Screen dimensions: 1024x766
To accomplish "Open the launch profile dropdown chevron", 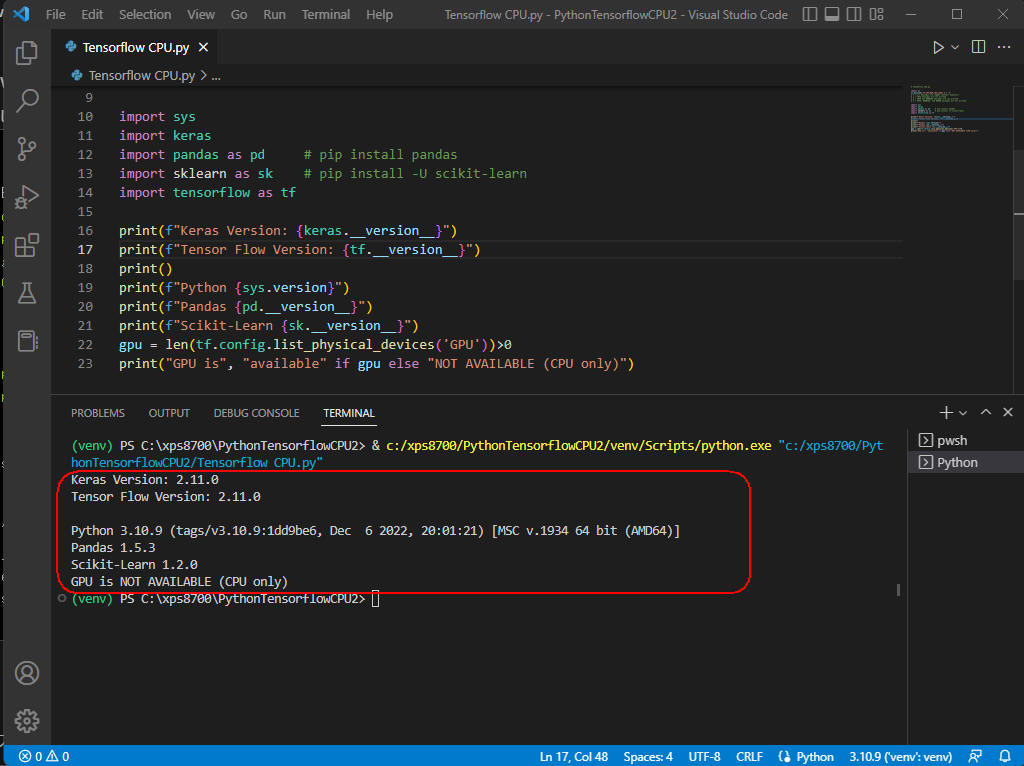I will [963, 413].
